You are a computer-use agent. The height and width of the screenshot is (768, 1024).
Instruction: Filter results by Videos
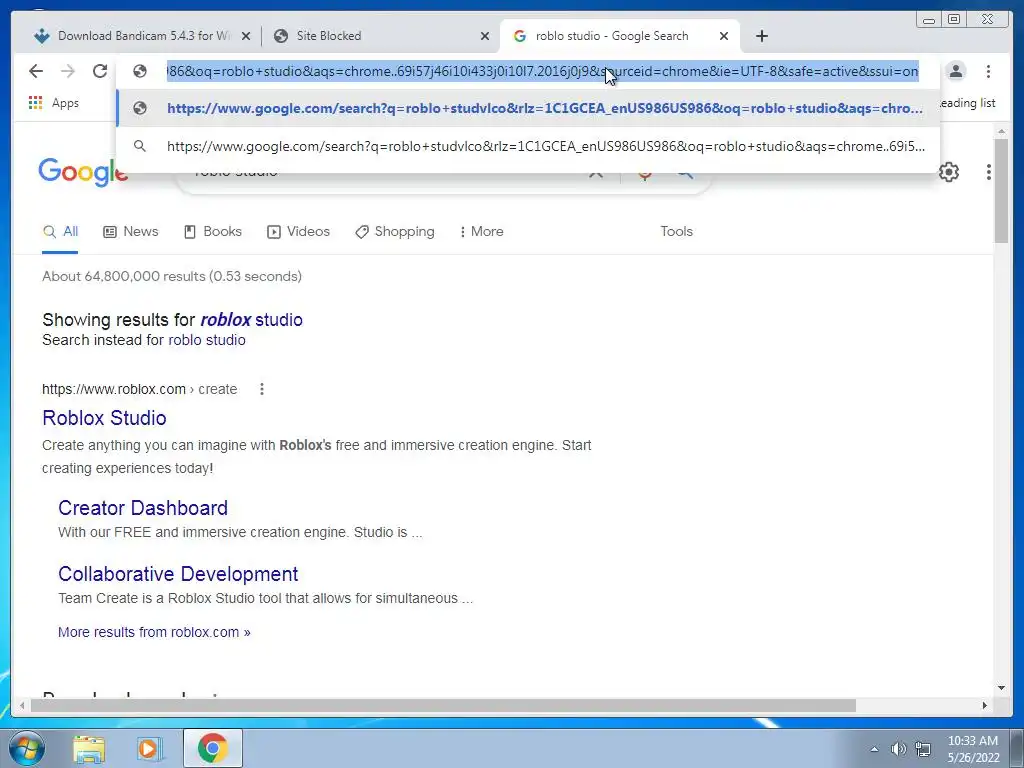(298, 232)
